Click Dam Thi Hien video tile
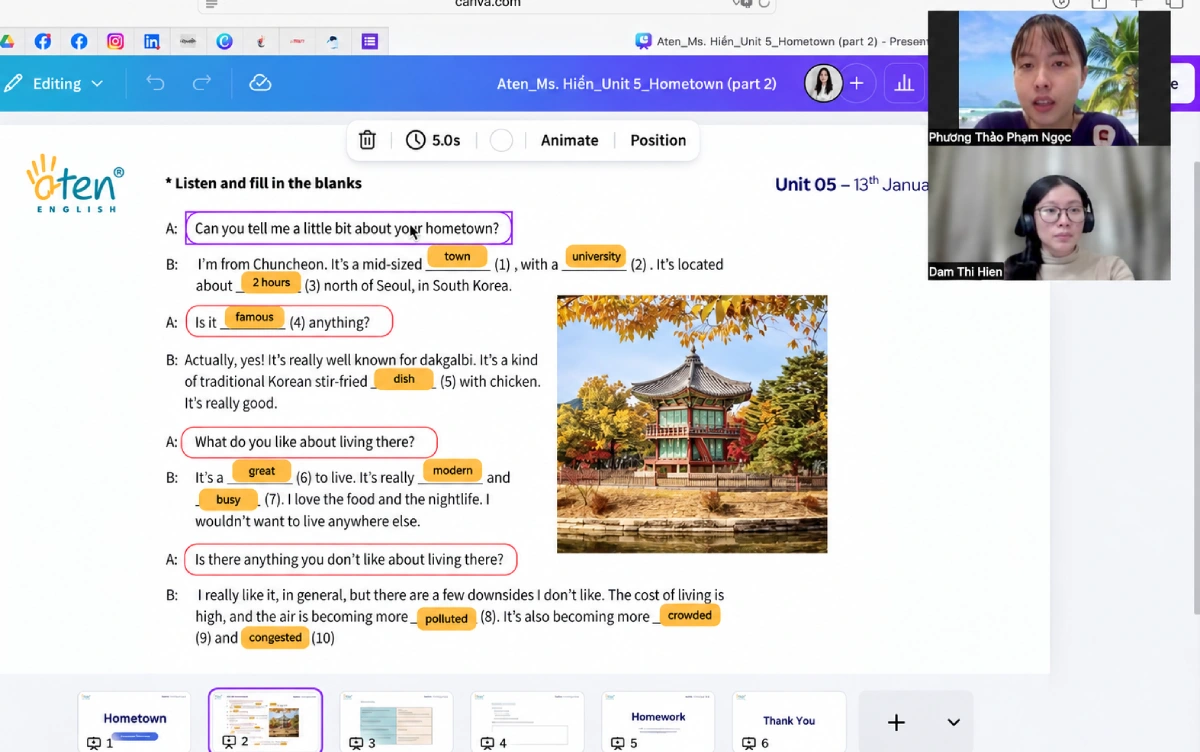The height and width of the screenshot is (752, 1200). pyautogui.click(x=1049, y=213)
